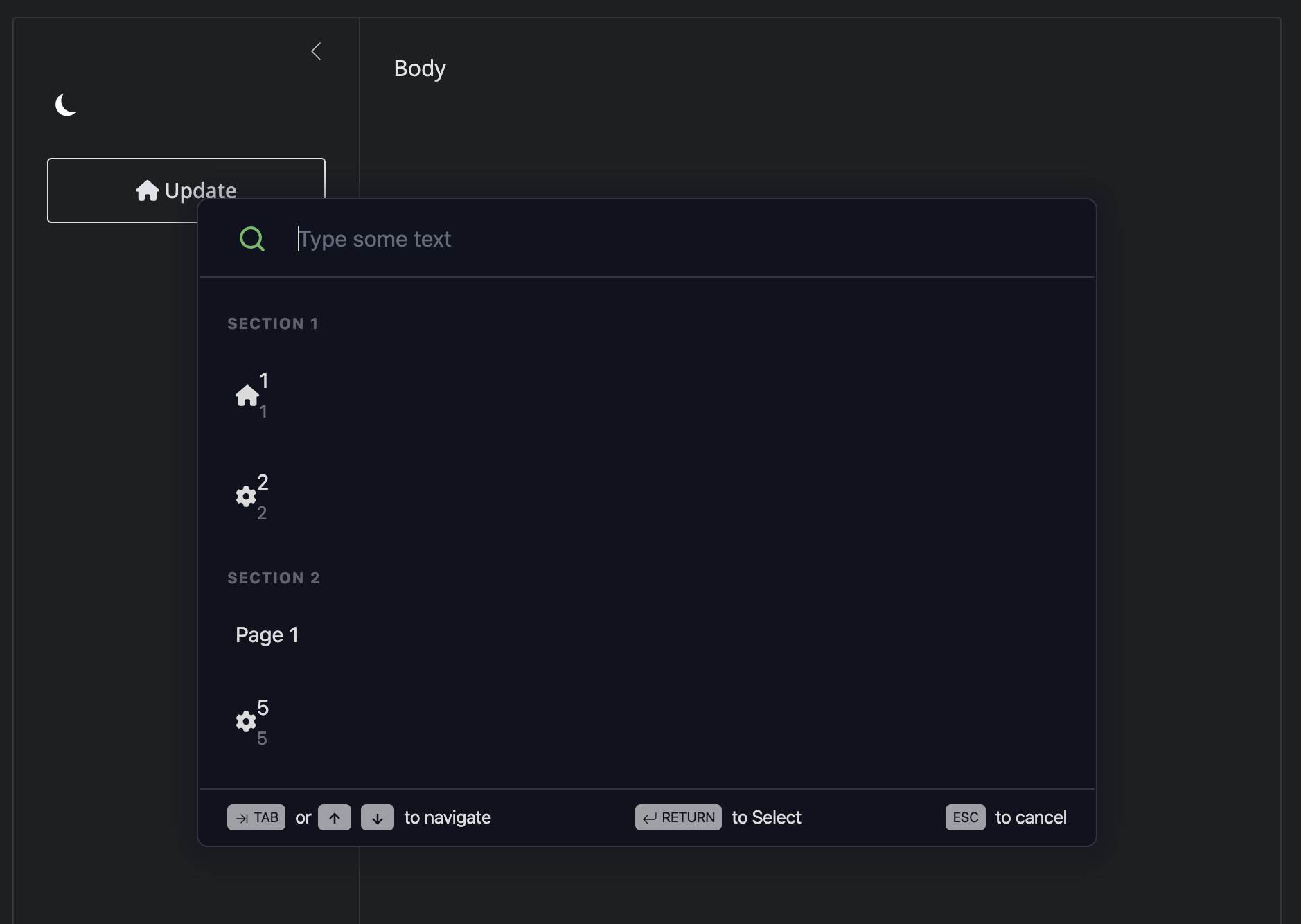Screen dimensions: 1301x924
Task: Click the home icon on Update button
Action: click(147, 190)
